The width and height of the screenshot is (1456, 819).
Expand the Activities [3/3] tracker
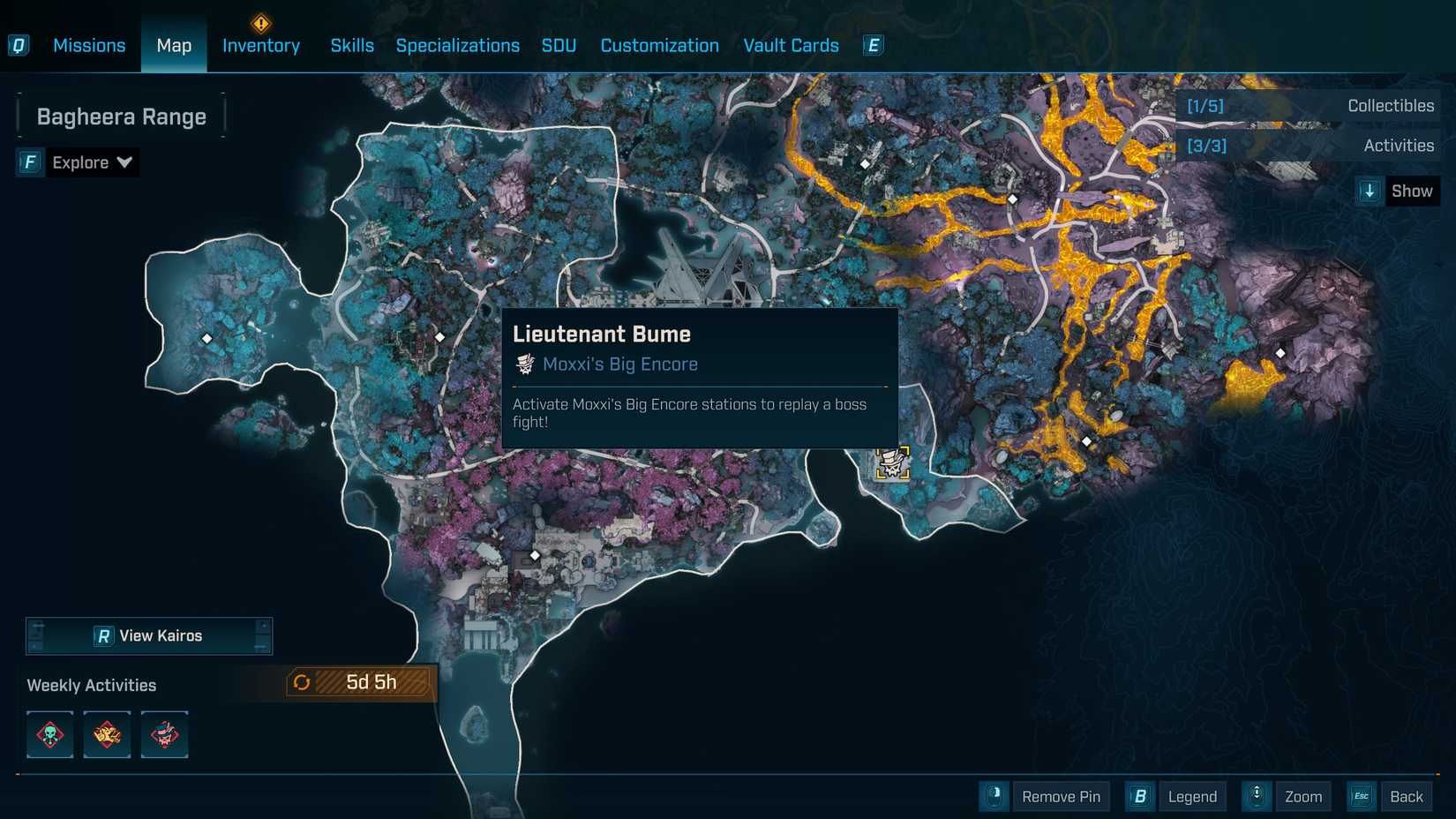point(1308,146)
